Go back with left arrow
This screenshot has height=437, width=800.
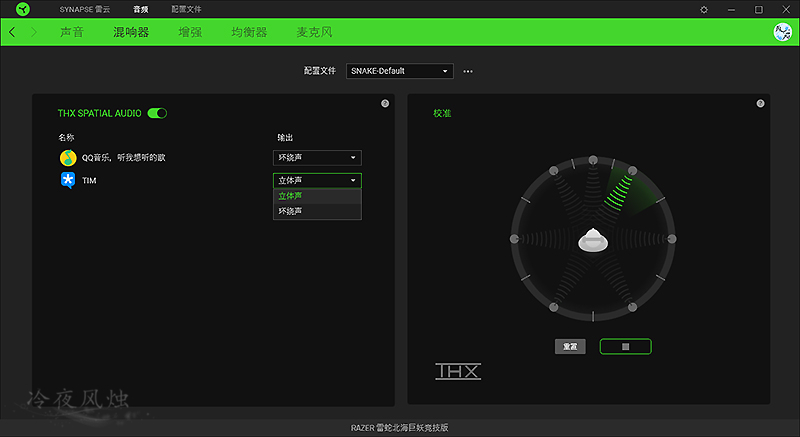(12, 32)
